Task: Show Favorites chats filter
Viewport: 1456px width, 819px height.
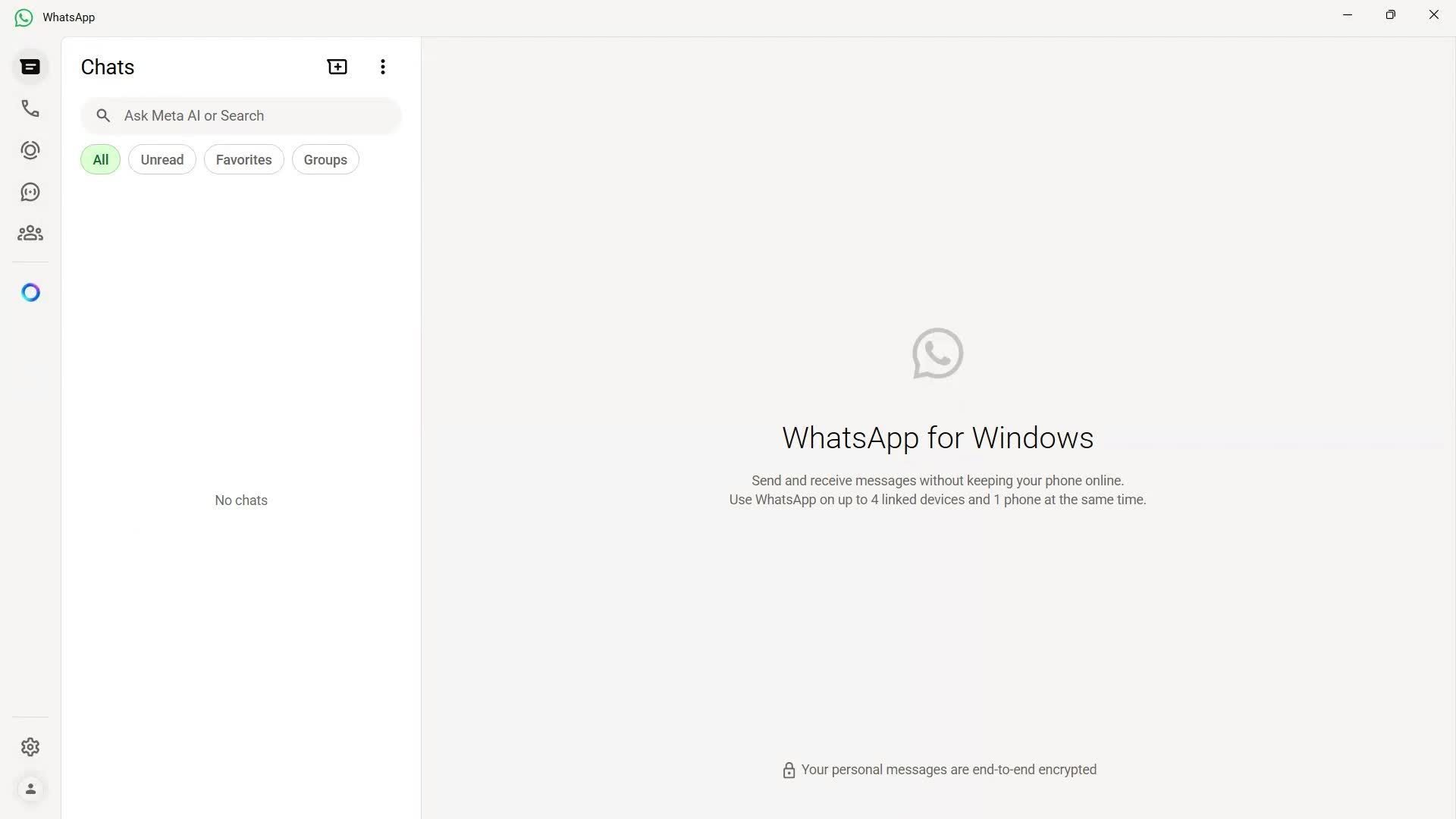Action: tap(243, 160)
